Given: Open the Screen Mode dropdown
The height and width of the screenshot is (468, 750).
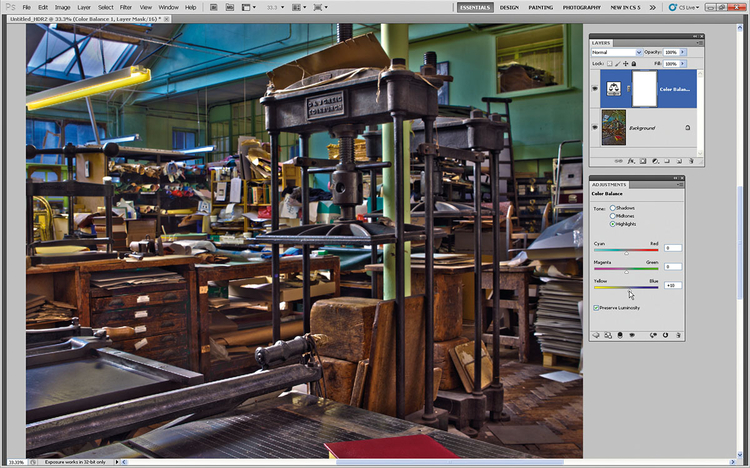Looking at the screenshot, I should point(320,7).
